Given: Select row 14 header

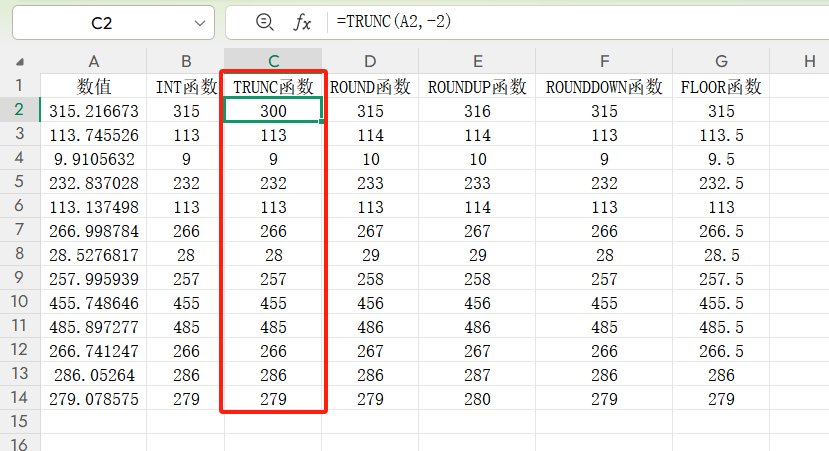Looking at the screenshot, I should (x=20, y=398).
